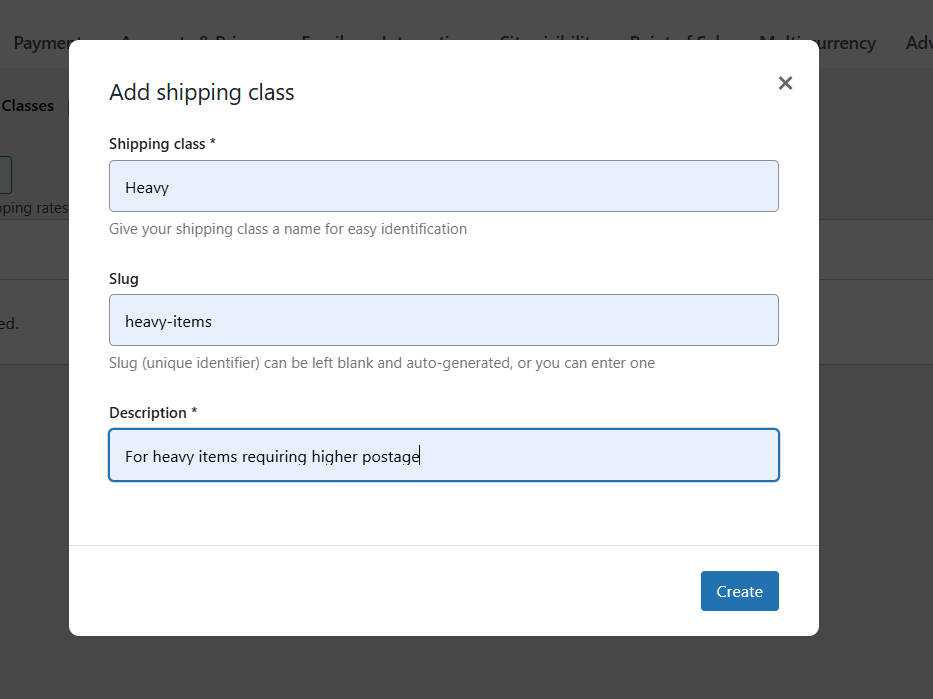Close the Add shipping class dialog
The width and height of the screenshot is (933, 699).
click(x=785, y=83)
